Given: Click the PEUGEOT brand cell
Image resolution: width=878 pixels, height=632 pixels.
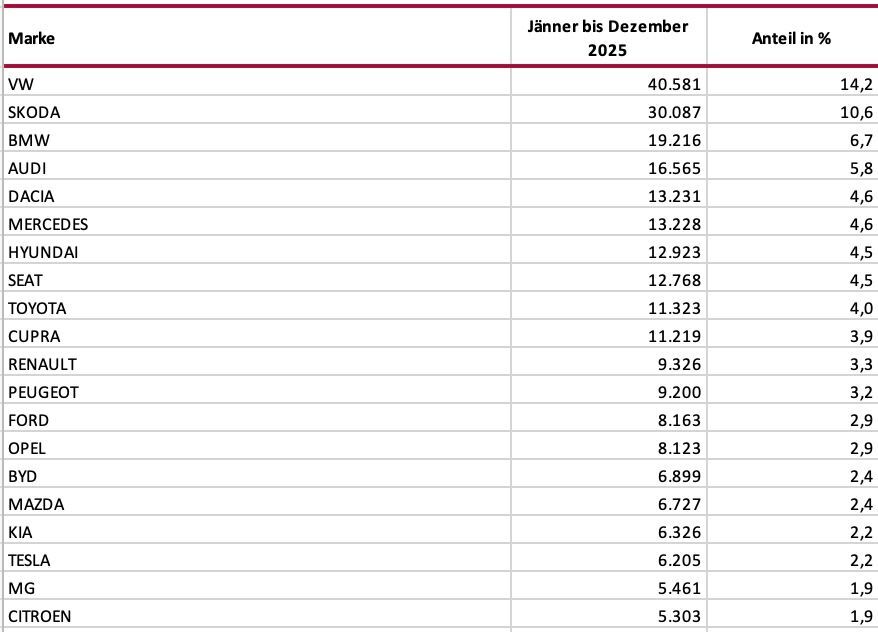Looking at the screenshot, I should point(43,392).
